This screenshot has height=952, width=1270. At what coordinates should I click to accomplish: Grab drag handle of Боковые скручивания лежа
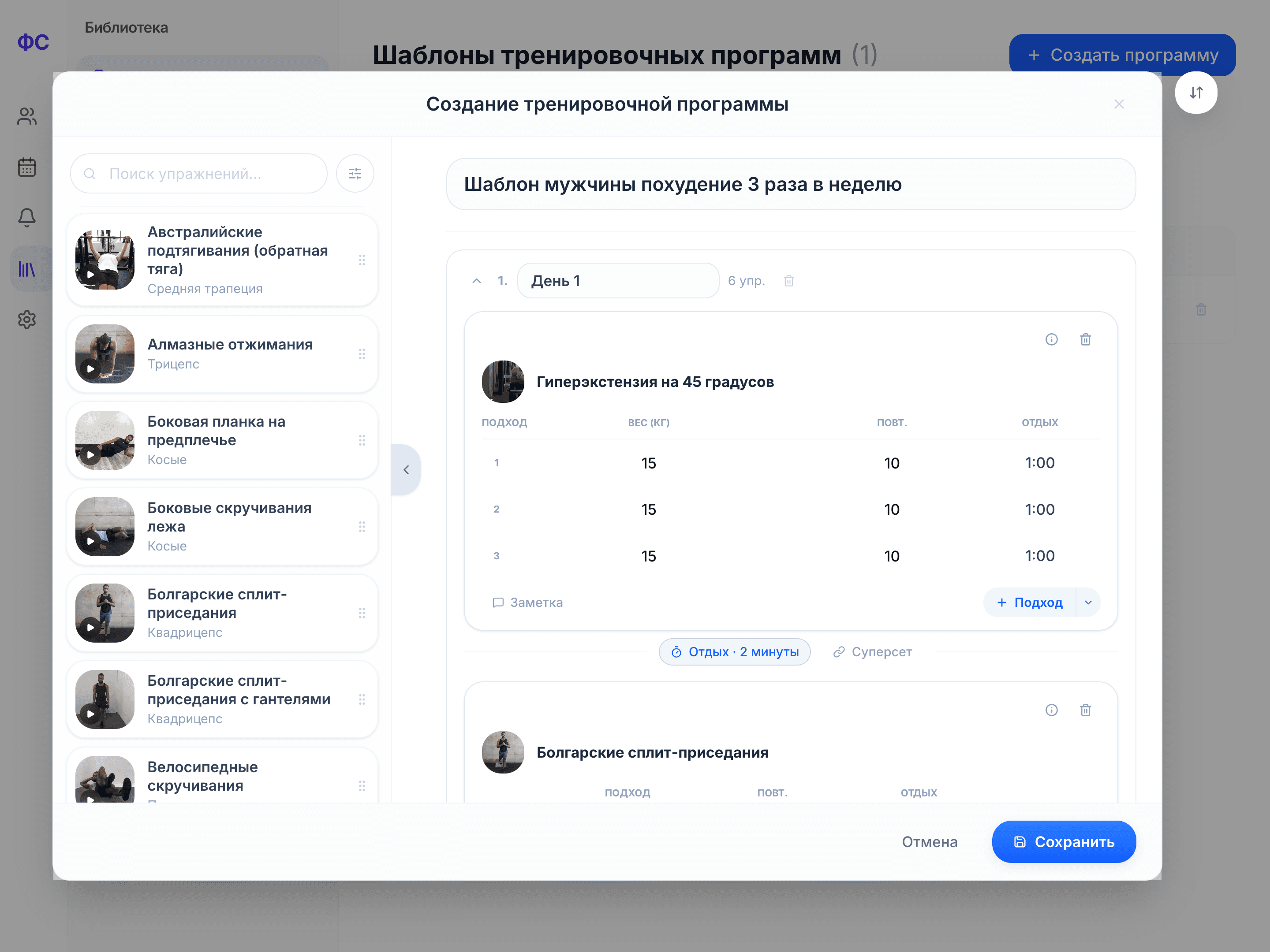click(x=362, y=526)
